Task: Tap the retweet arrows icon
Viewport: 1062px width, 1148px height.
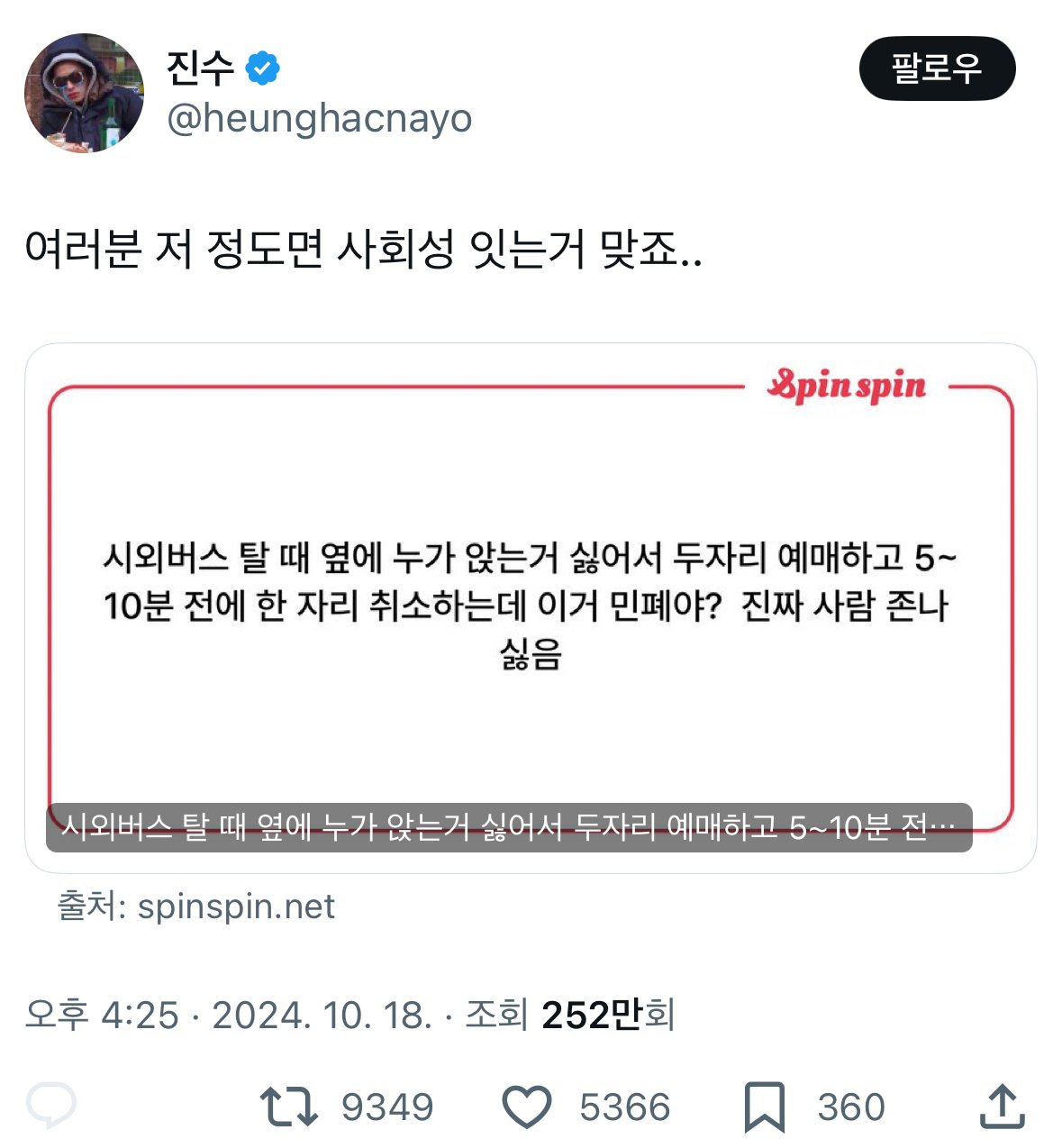Action: [x=288, y=1107]
